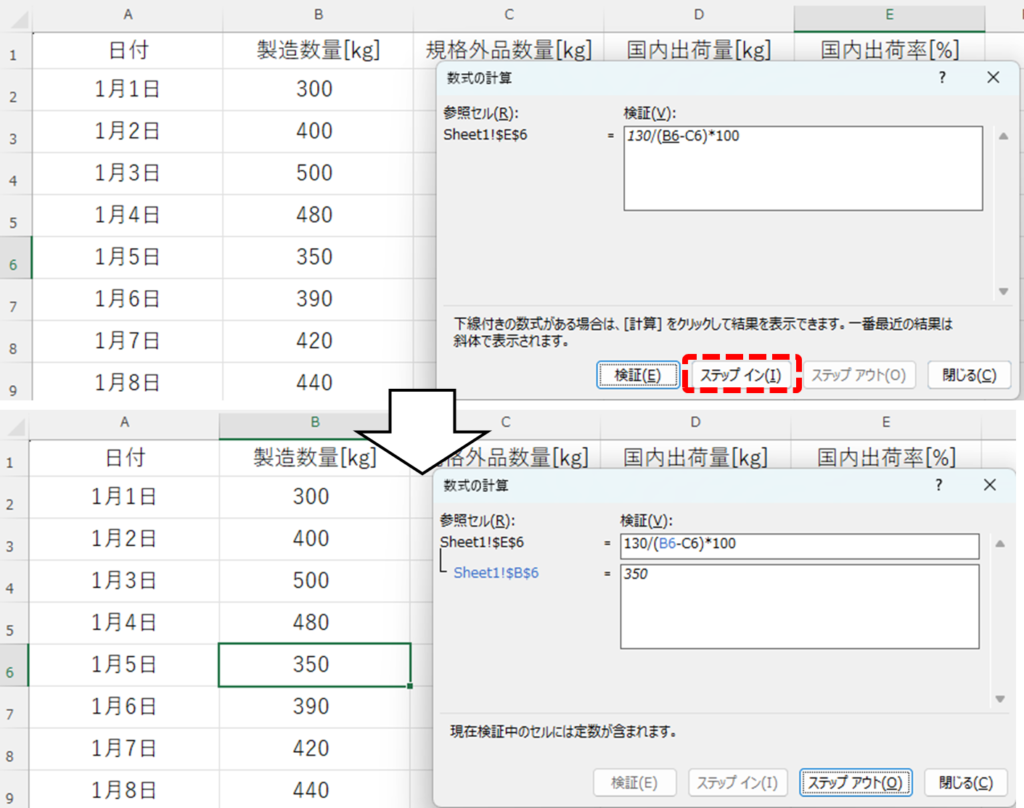1024x808 pixels.
Task: Click 閉じる(C) in the lower formula dialog
Action: pos(966,782)
